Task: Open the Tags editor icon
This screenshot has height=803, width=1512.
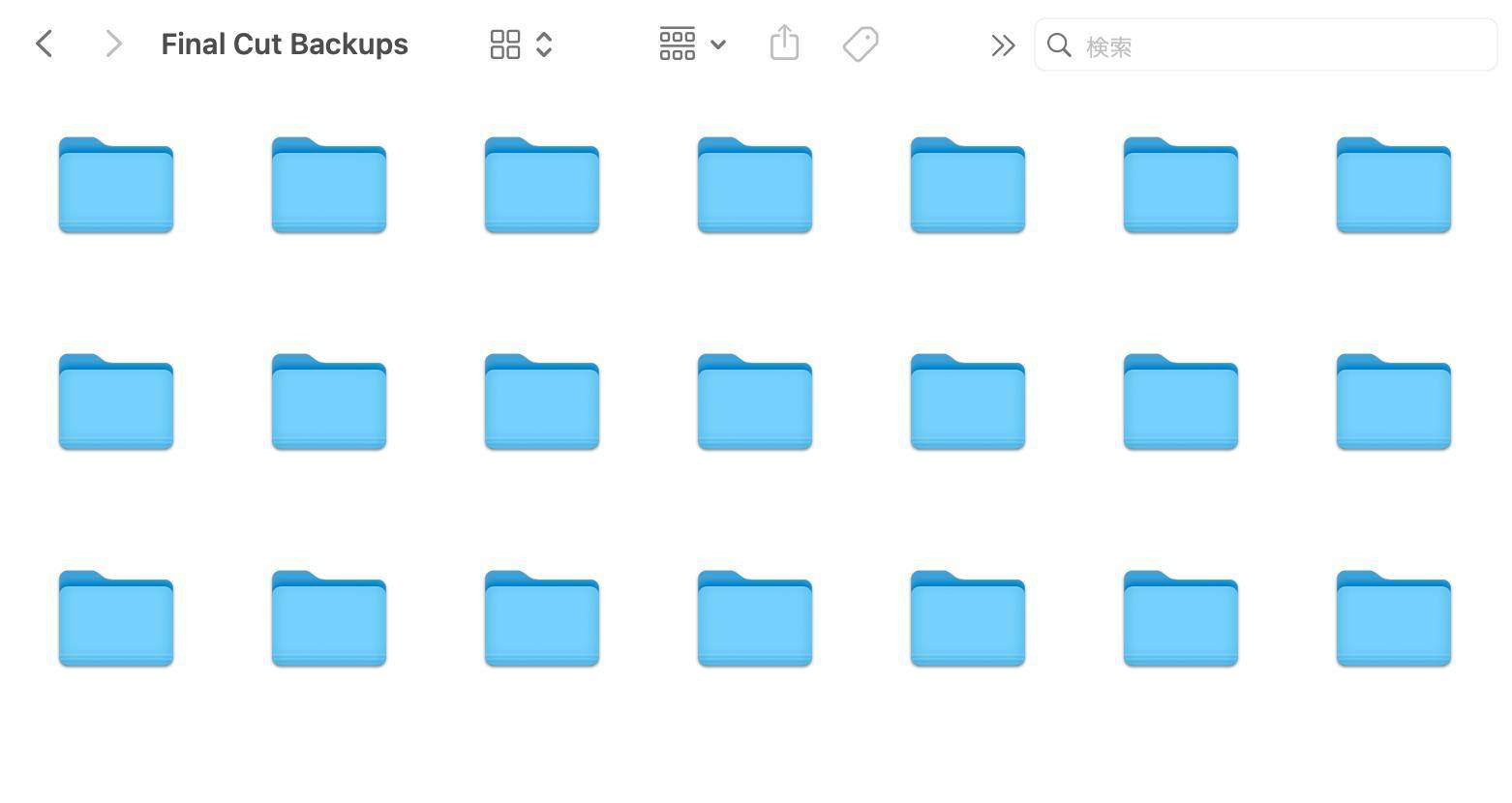Action: coord(861,45)
